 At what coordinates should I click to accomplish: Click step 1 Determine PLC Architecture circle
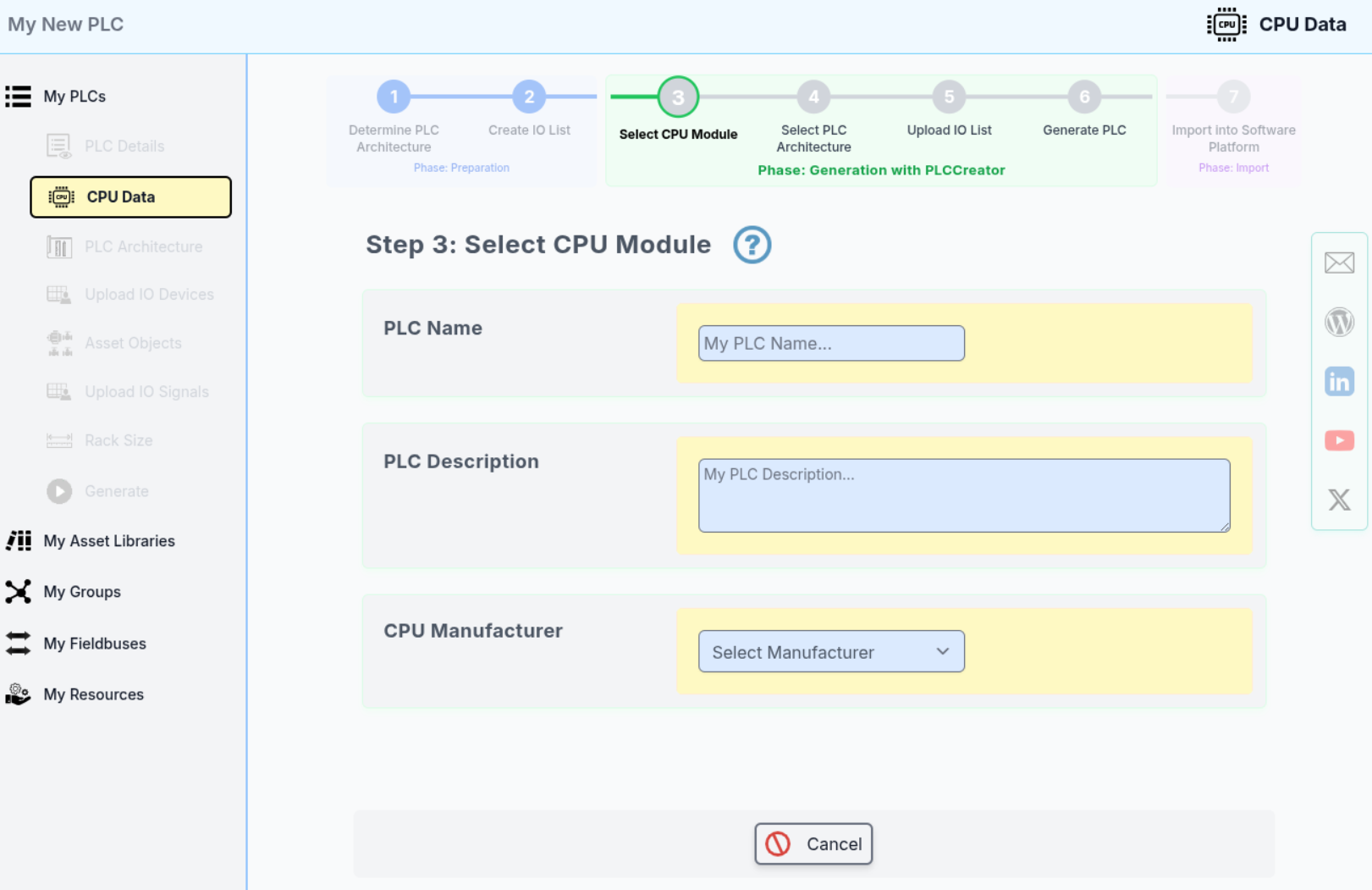pyautogui.click(x=394, y=97)
